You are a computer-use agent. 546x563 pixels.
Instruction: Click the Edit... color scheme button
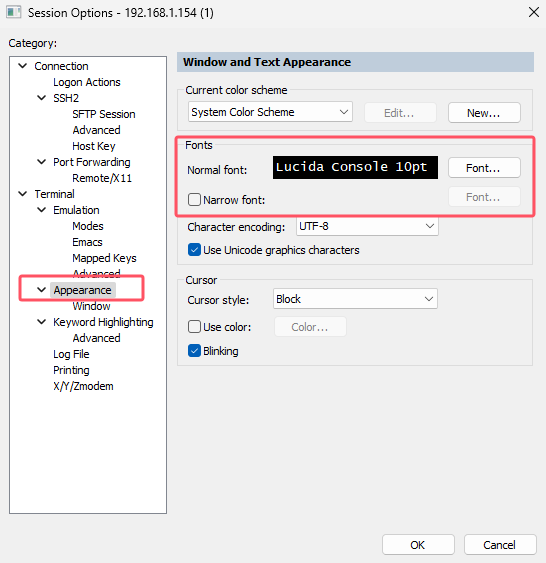400,113
